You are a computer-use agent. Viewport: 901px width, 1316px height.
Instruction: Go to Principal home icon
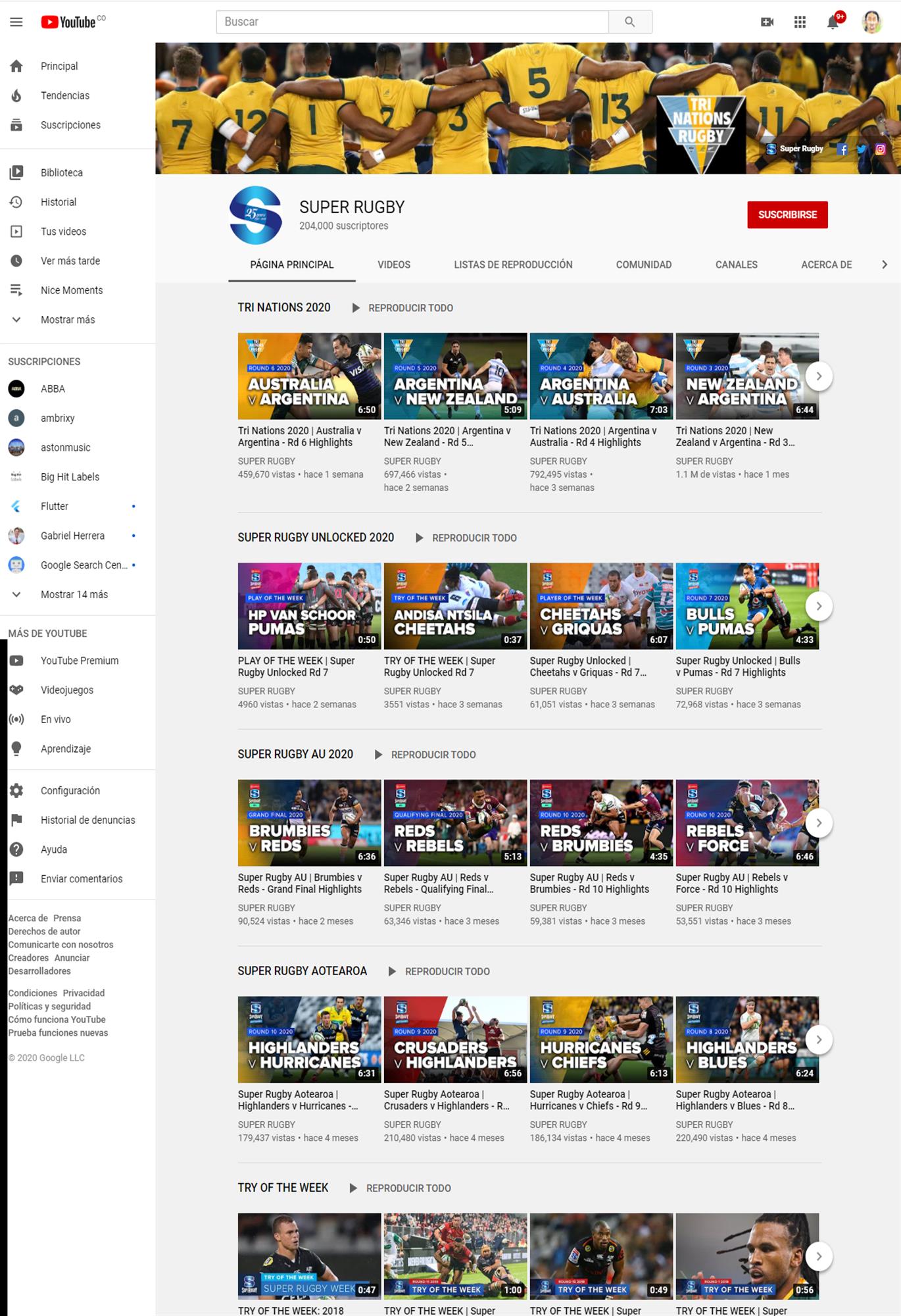[x=16, y=66]
